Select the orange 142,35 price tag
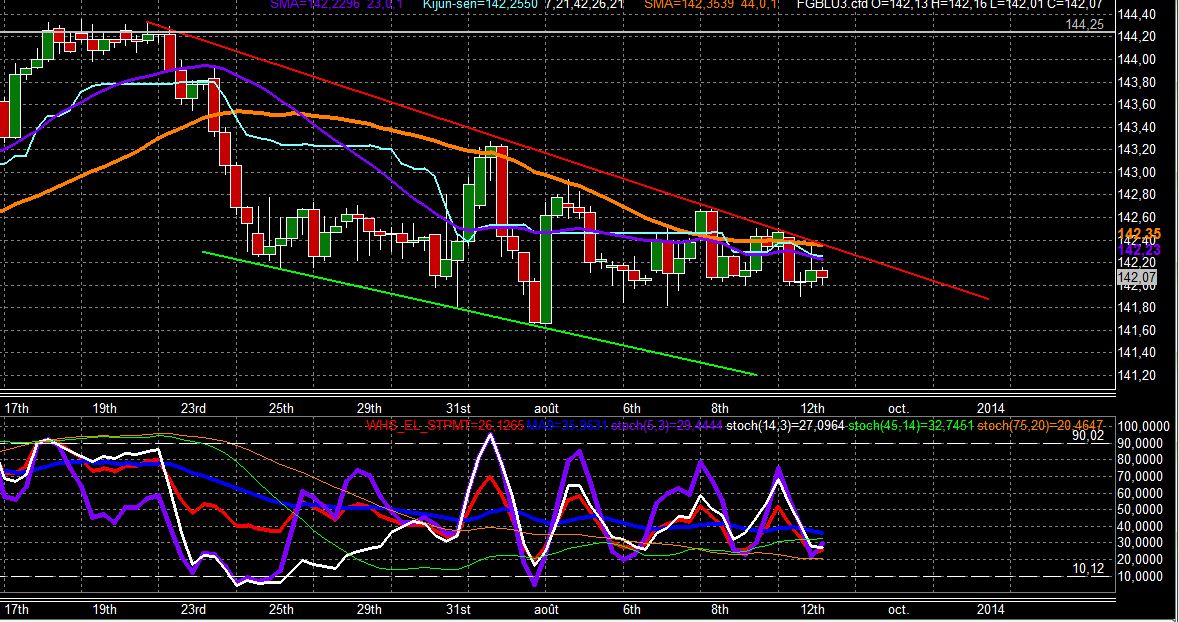This screenshot has height=622, width=1179. click(x=1139, y=234)
